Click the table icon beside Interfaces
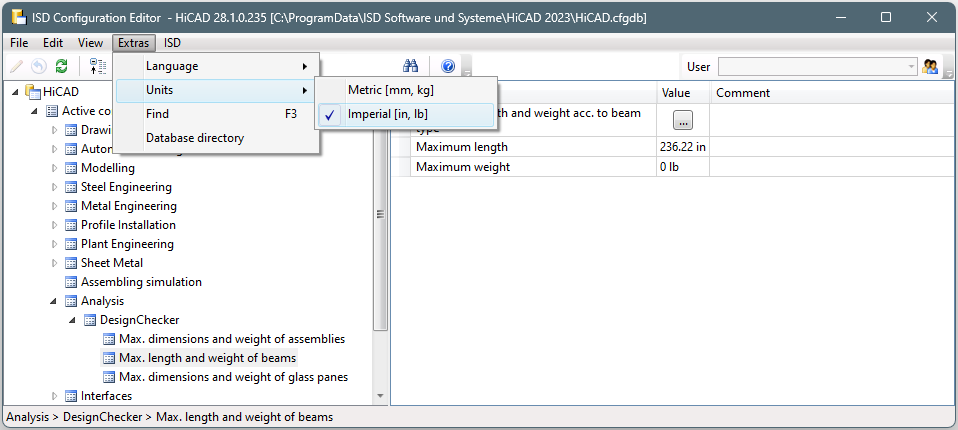The image size is (958, 430). tap(71, 396)
